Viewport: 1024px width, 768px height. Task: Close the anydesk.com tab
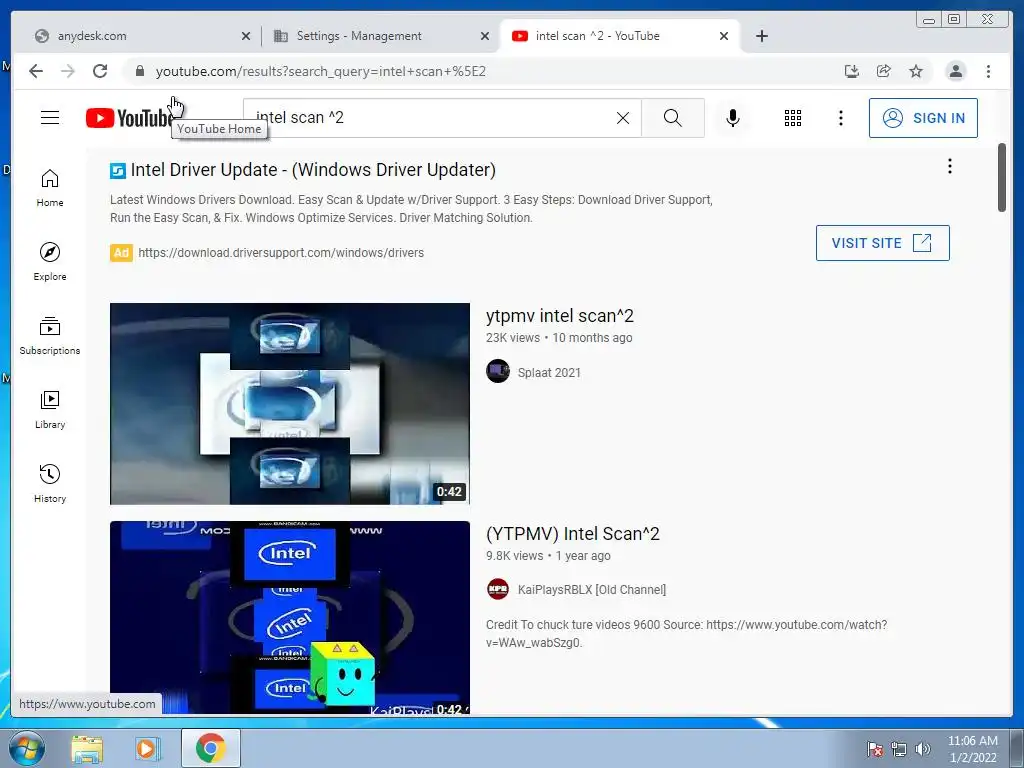(x=246, y=37)
